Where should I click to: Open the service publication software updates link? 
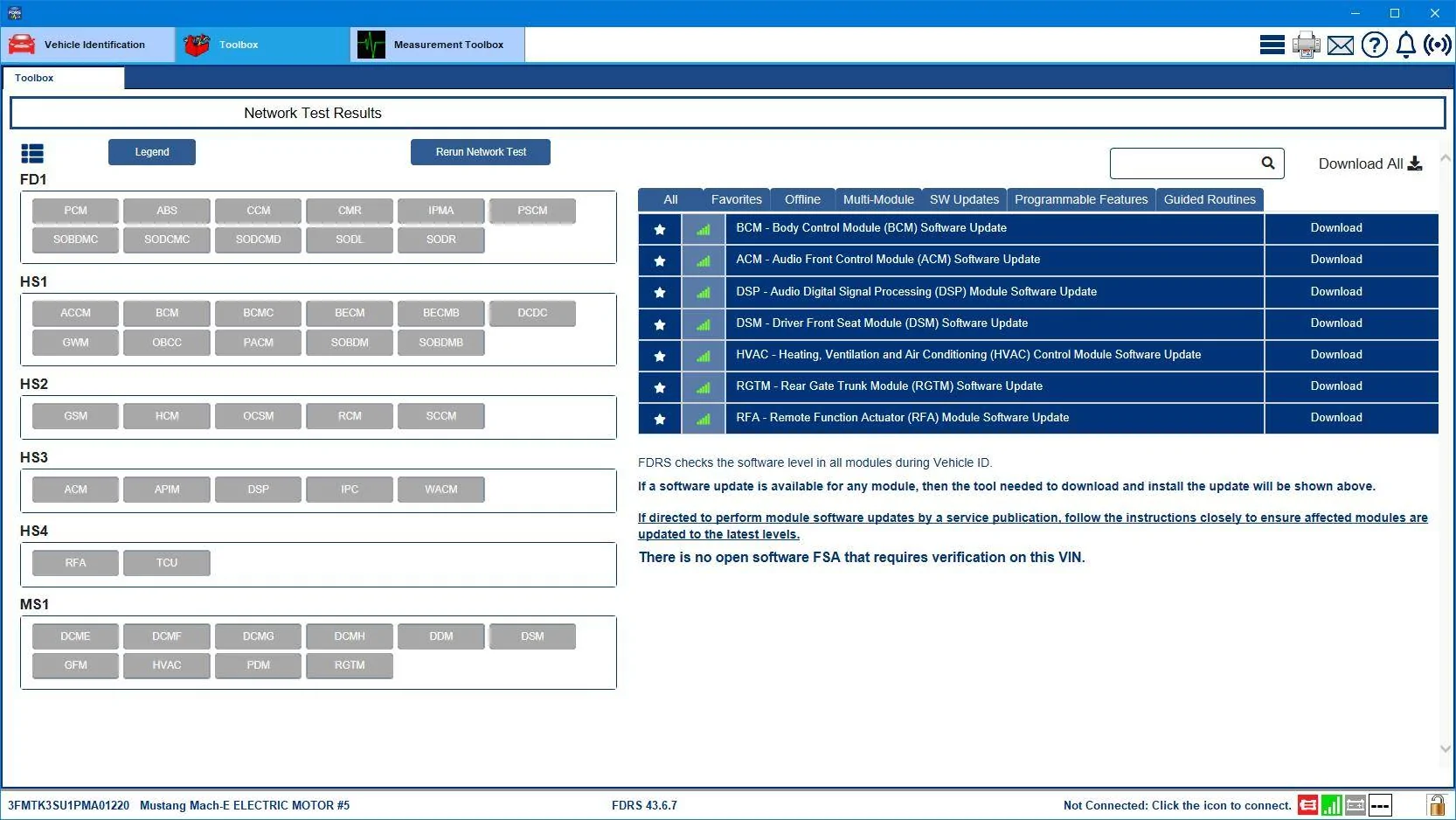pyautogui.click(x=1033, y=525)
